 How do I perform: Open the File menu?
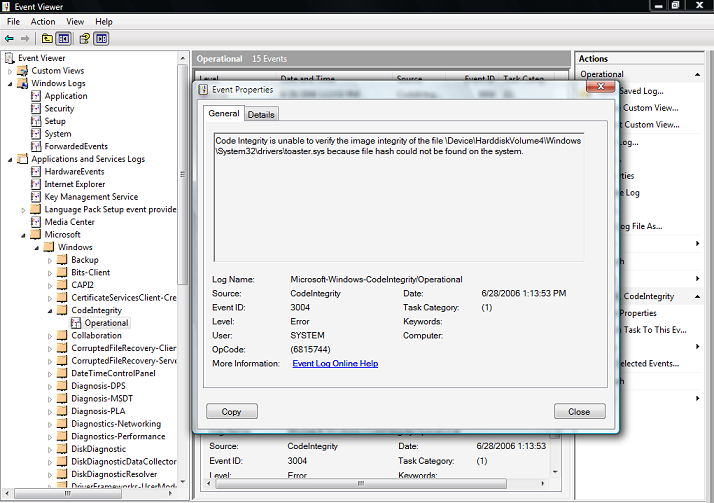pos(13,22)
